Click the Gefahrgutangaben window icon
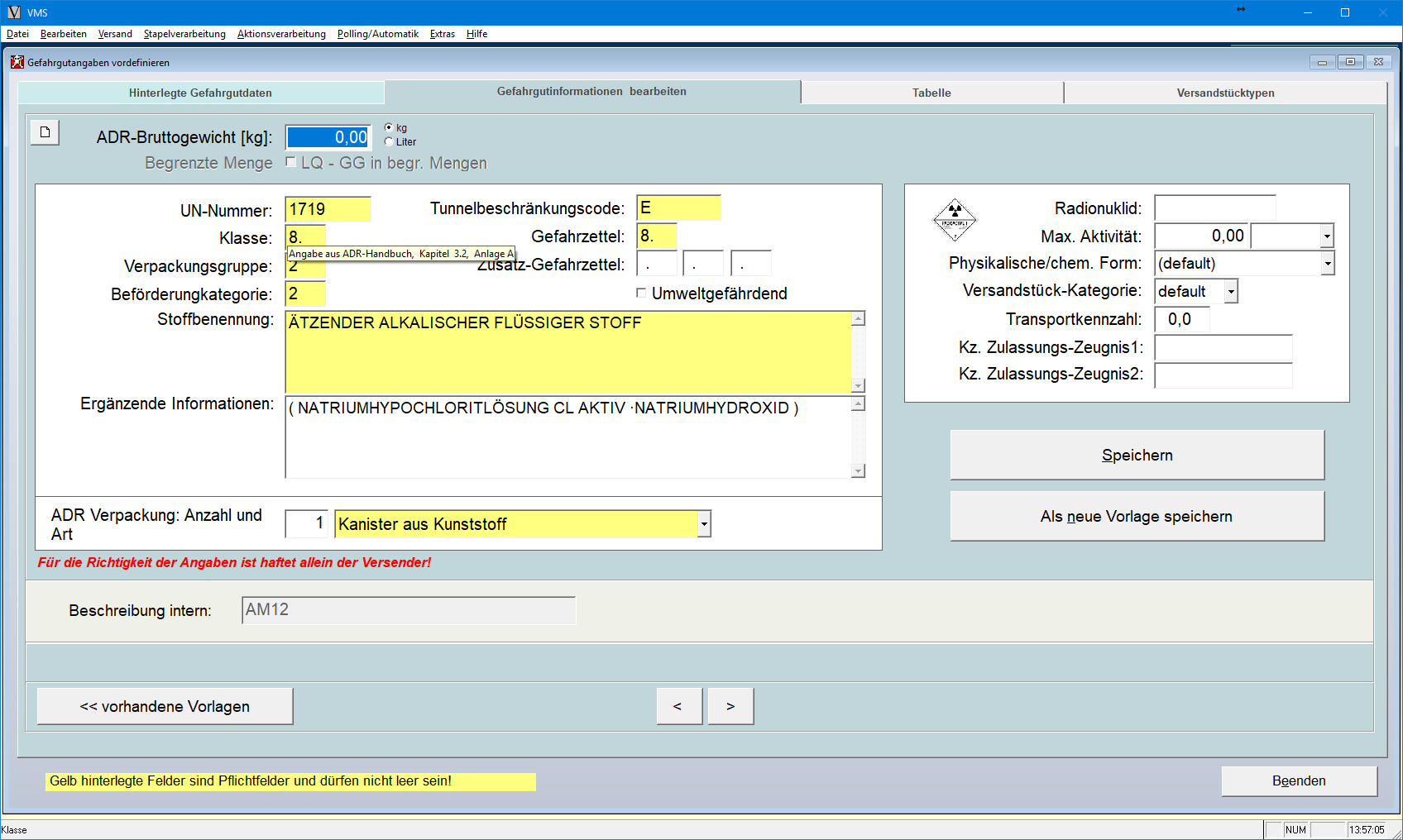This screenshot has width=1403, height=840. coord(17,62)
